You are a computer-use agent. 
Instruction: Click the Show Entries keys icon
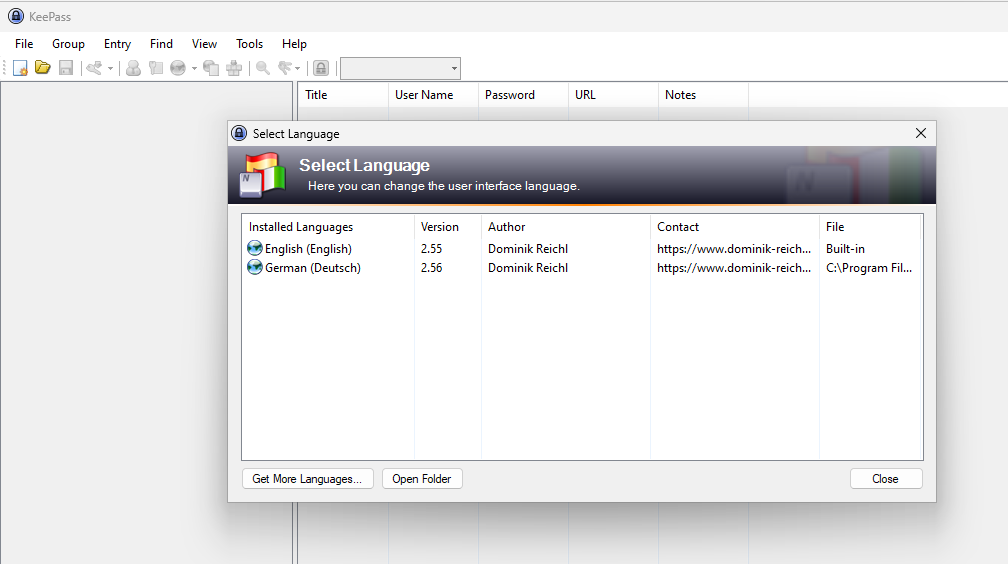[x=285, y=68]
